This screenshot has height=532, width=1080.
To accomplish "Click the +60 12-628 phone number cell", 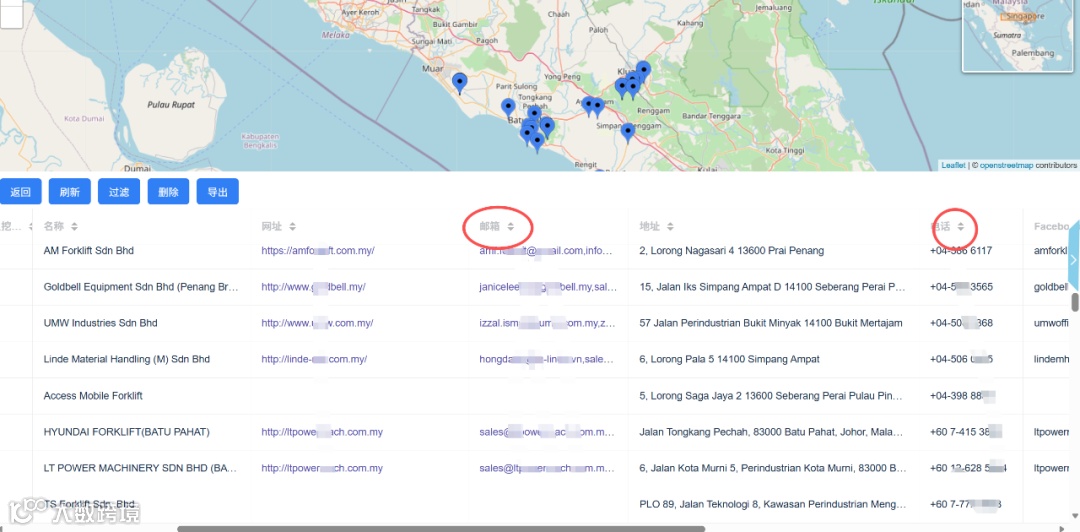I will pos(968,469).
